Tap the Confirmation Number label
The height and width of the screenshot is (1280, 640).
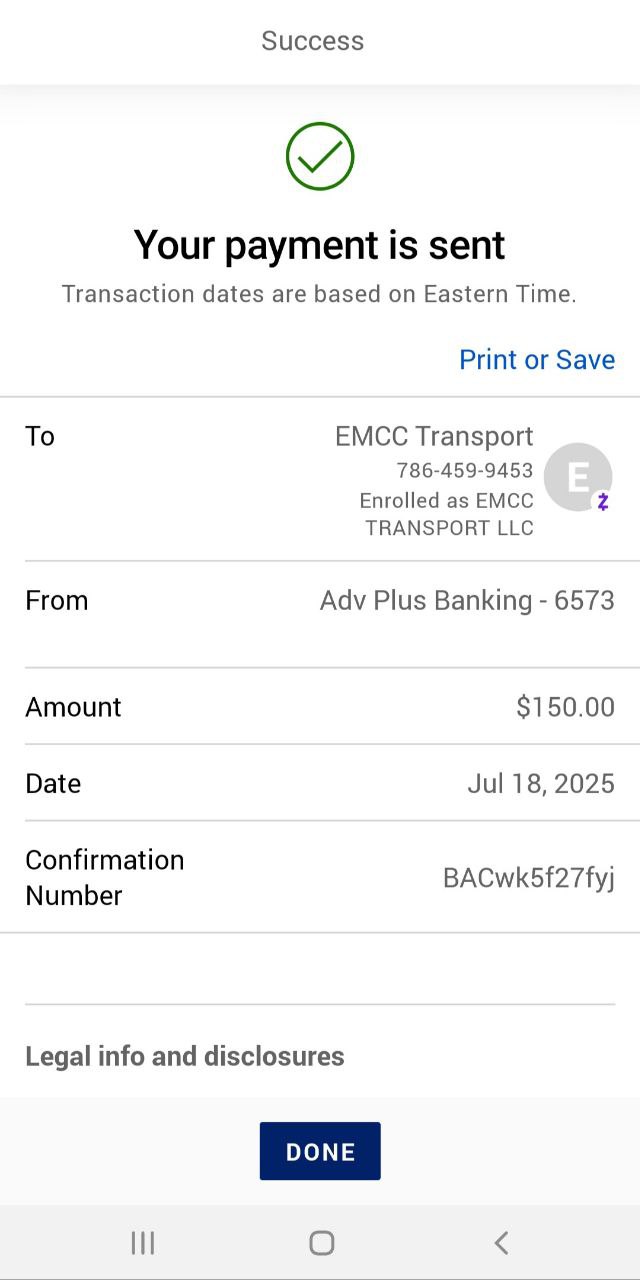(104, 877)
